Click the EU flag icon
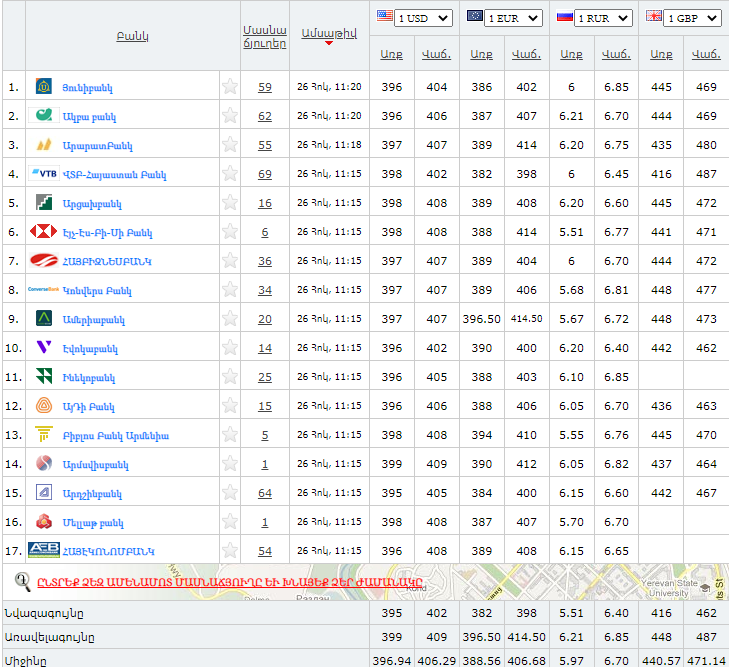The width and height of the screenshot is (729, 667). pos(475,16)
